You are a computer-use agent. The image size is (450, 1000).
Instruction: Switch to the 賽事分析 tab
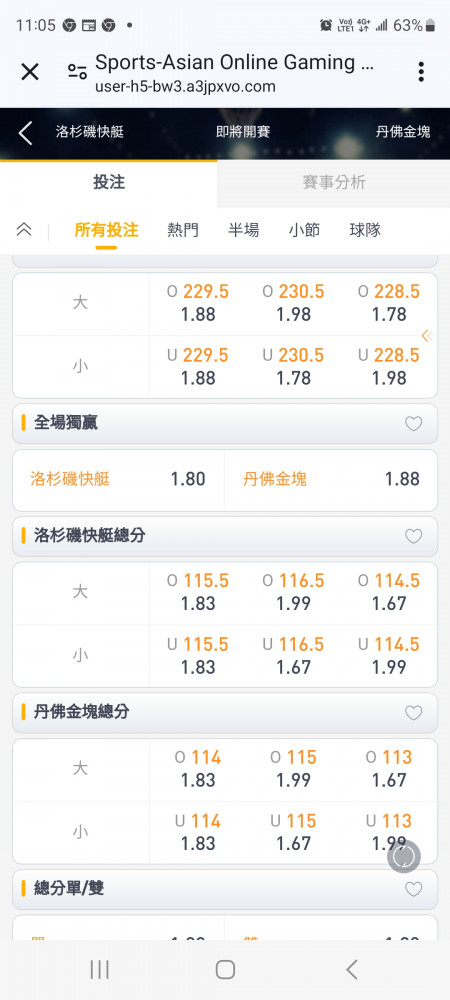tap(333, 183)
